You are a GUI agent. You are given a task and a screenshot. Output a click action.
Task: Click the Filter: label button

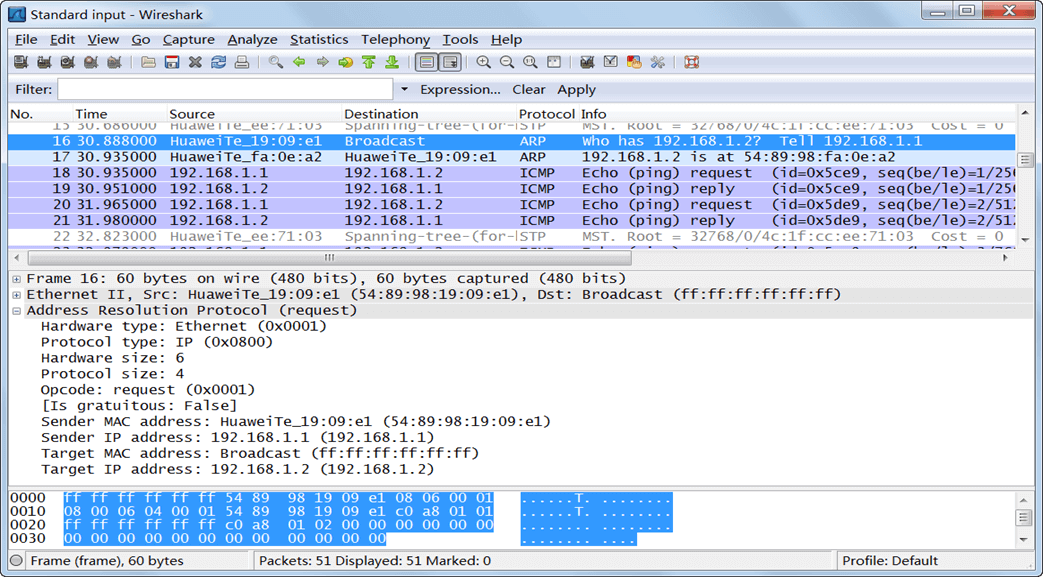[x=33, y=89]
